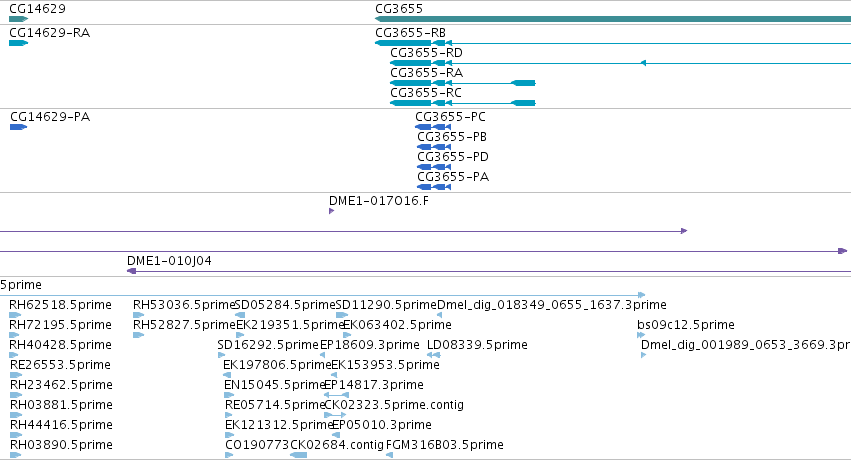Select the RH62518.5prime EST arrow
This screenshot has height=460, width=851.
click(x=15, y=315)
